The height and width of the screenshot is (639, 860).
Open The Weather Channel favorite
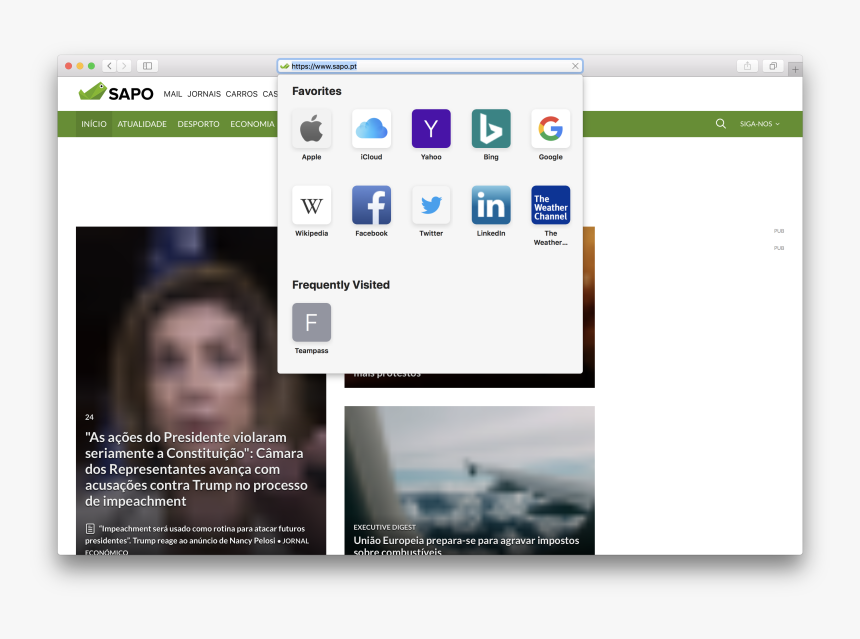pyautogui.click(x=551, y=205)
